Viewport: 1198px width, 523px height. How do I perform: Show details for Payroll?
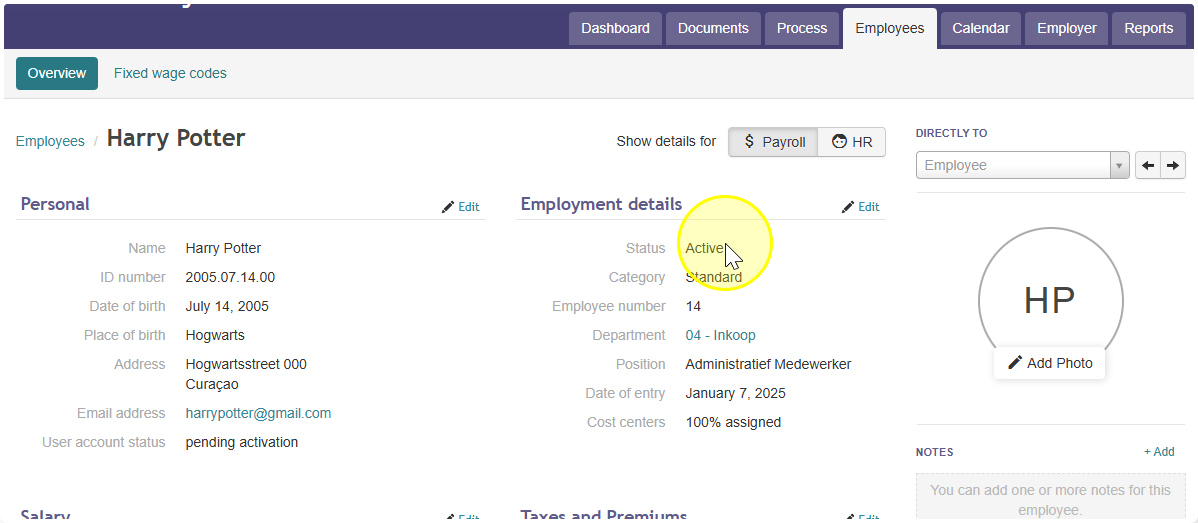tap(773, 142)
